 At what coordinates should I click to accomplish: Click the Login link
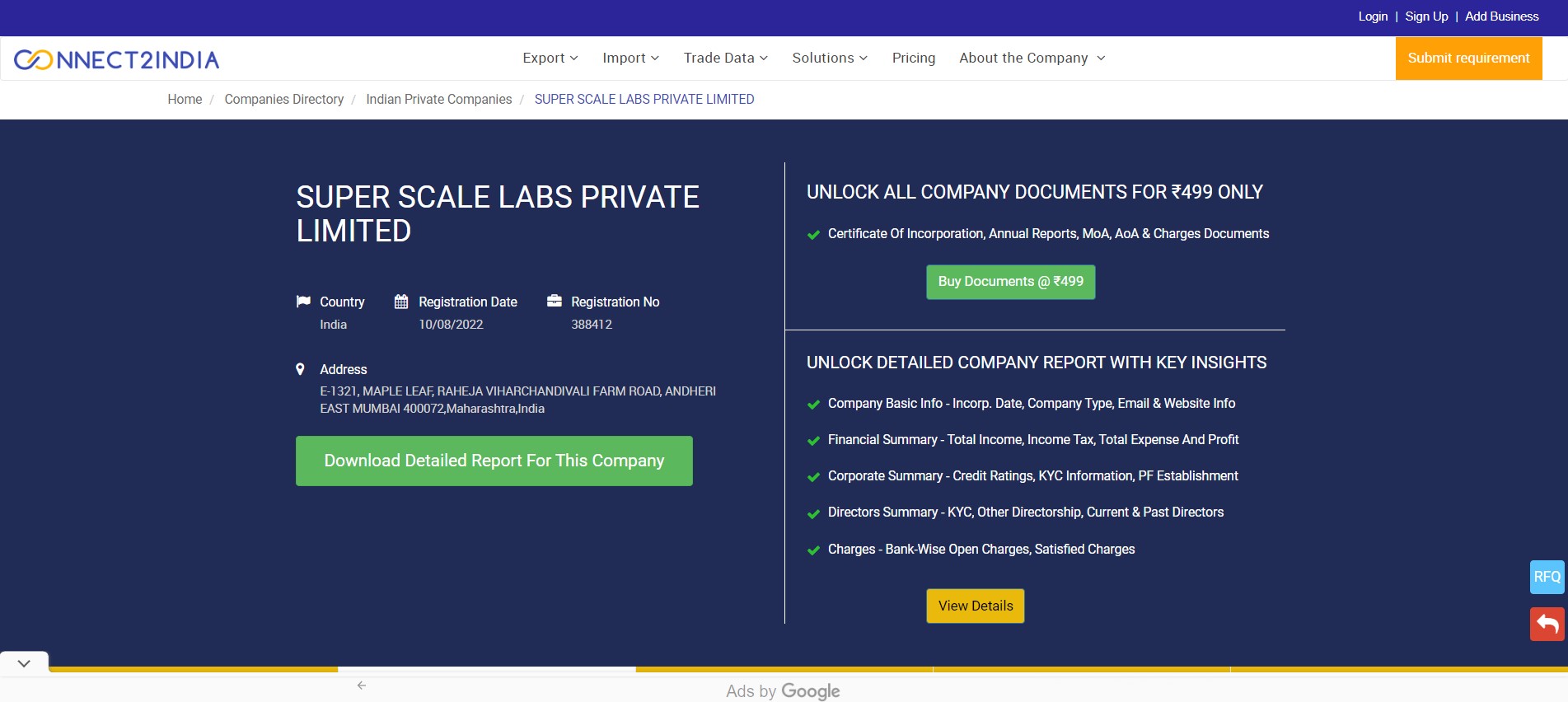click(x=1373, y=16)
